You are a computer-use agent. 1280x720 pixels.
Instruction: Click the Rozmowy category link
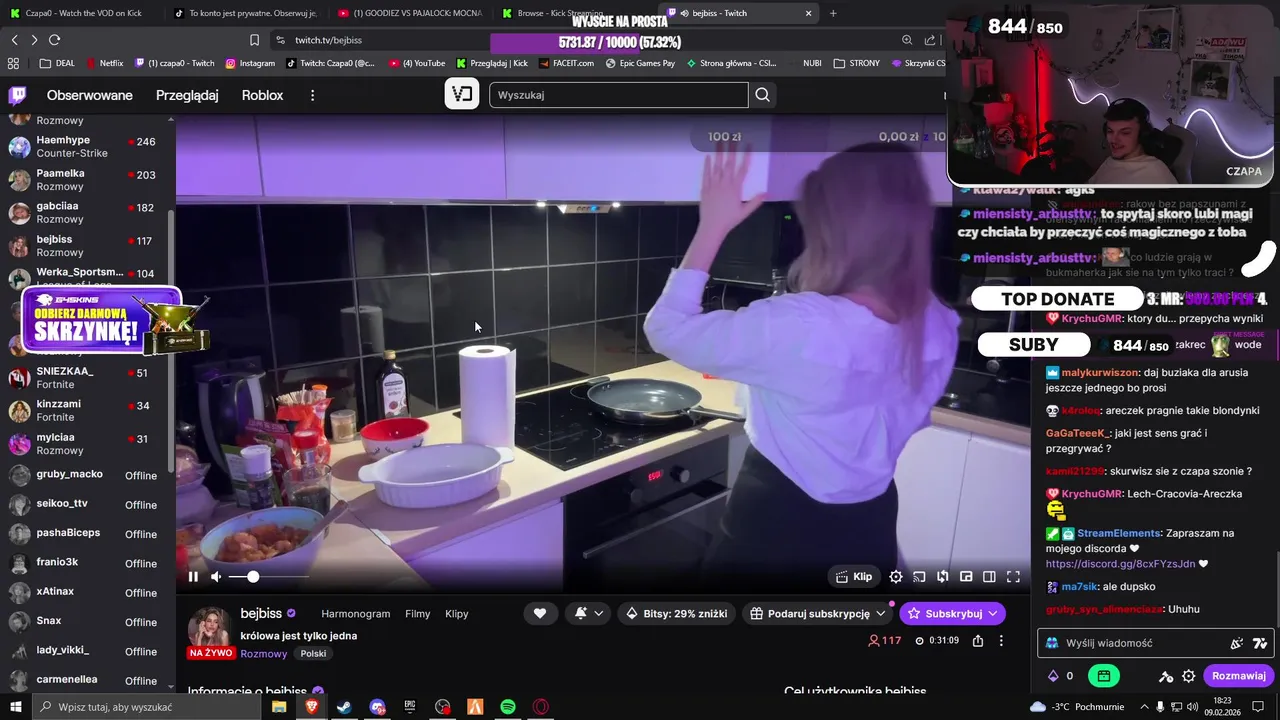263,654
